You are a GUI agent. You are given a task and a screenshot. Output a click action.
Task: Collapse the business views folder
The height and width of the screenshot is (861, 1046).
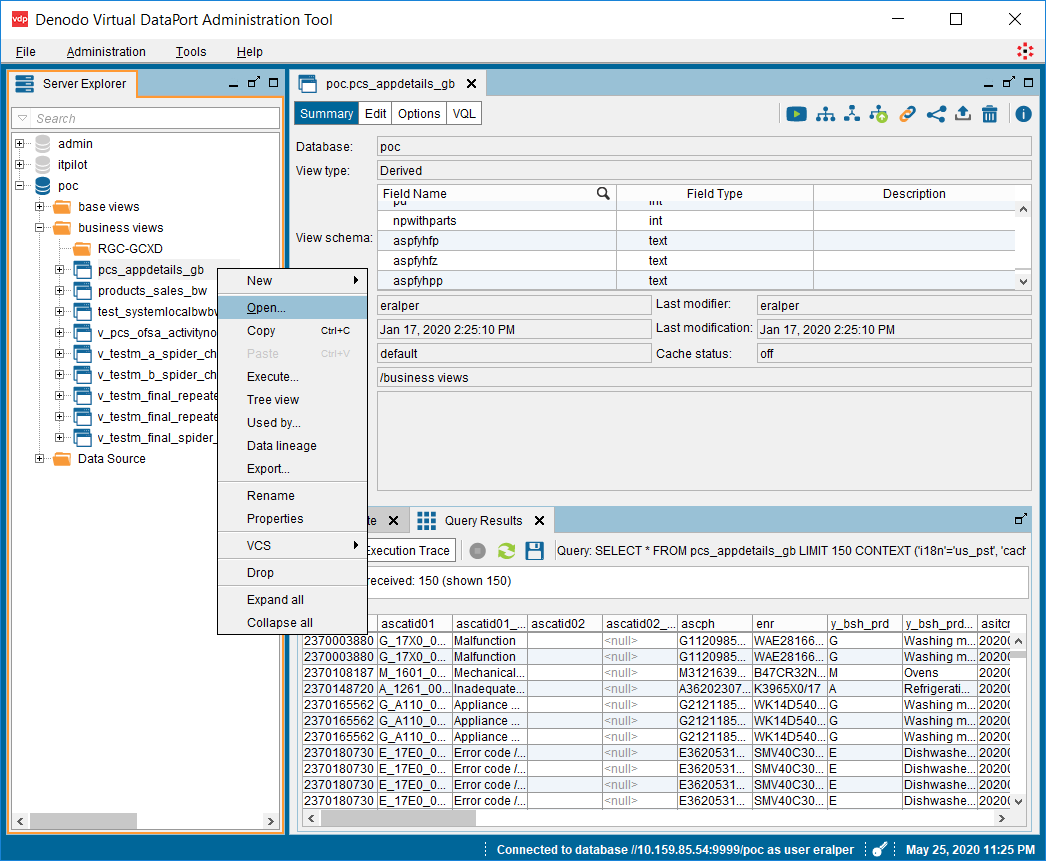(x=39, y=227)
